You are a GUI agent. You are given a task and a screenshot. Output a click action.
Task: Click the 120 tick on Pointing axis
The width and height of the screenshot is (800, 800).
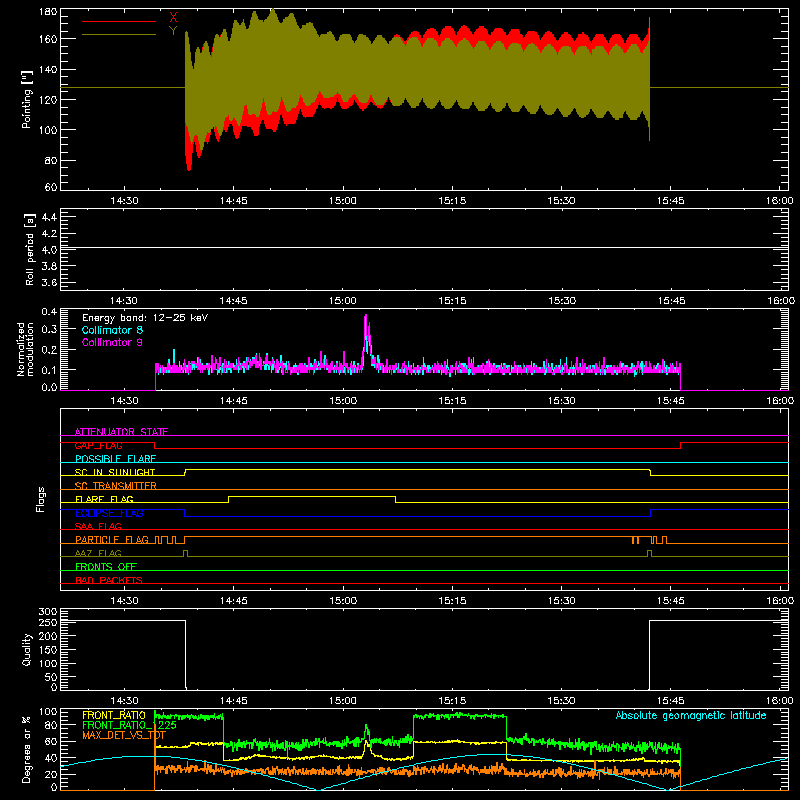[x=48, y=99]
